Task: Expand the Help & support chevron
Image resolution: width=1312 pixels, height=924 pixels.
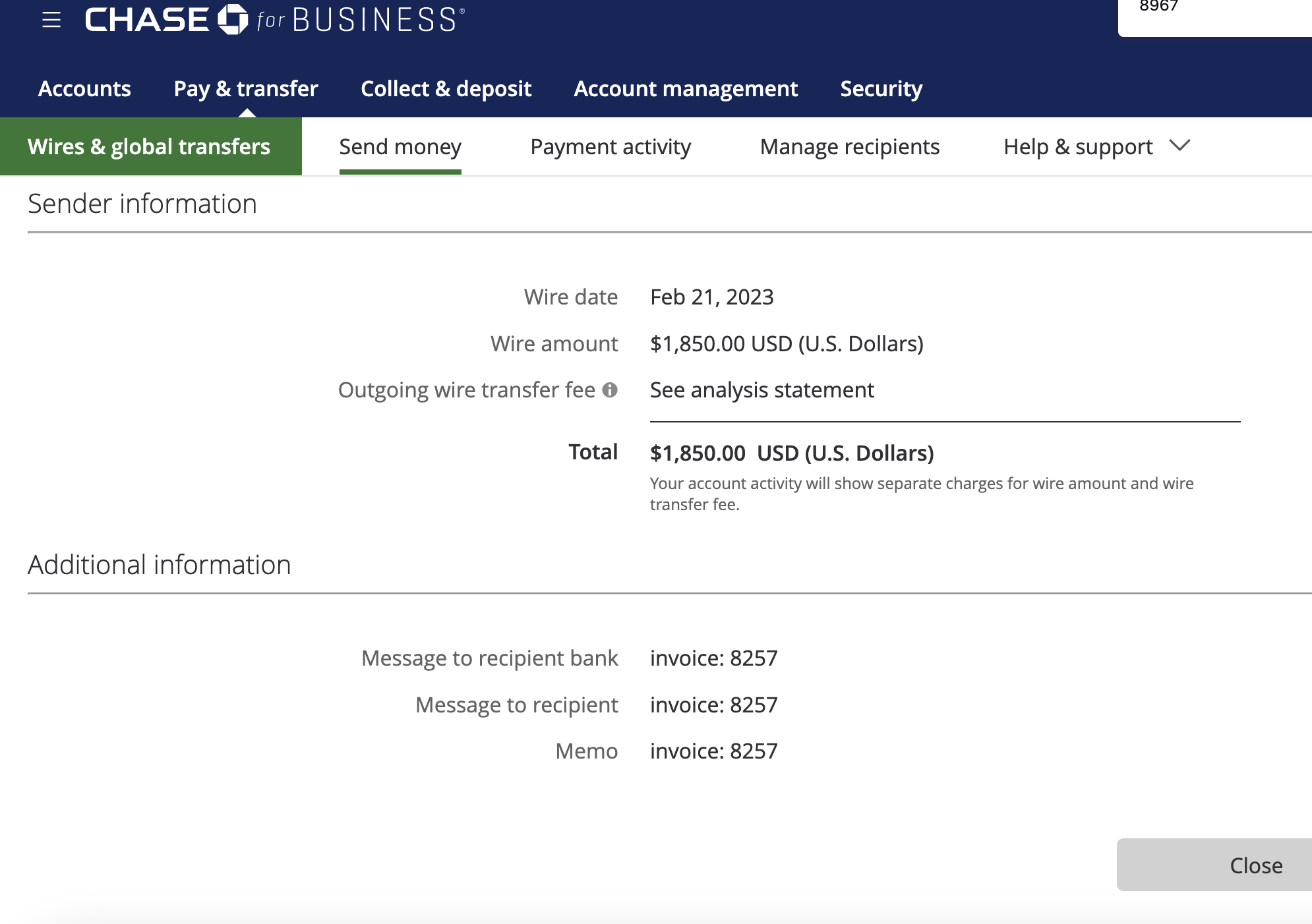Action: [x=1179, y=146]
